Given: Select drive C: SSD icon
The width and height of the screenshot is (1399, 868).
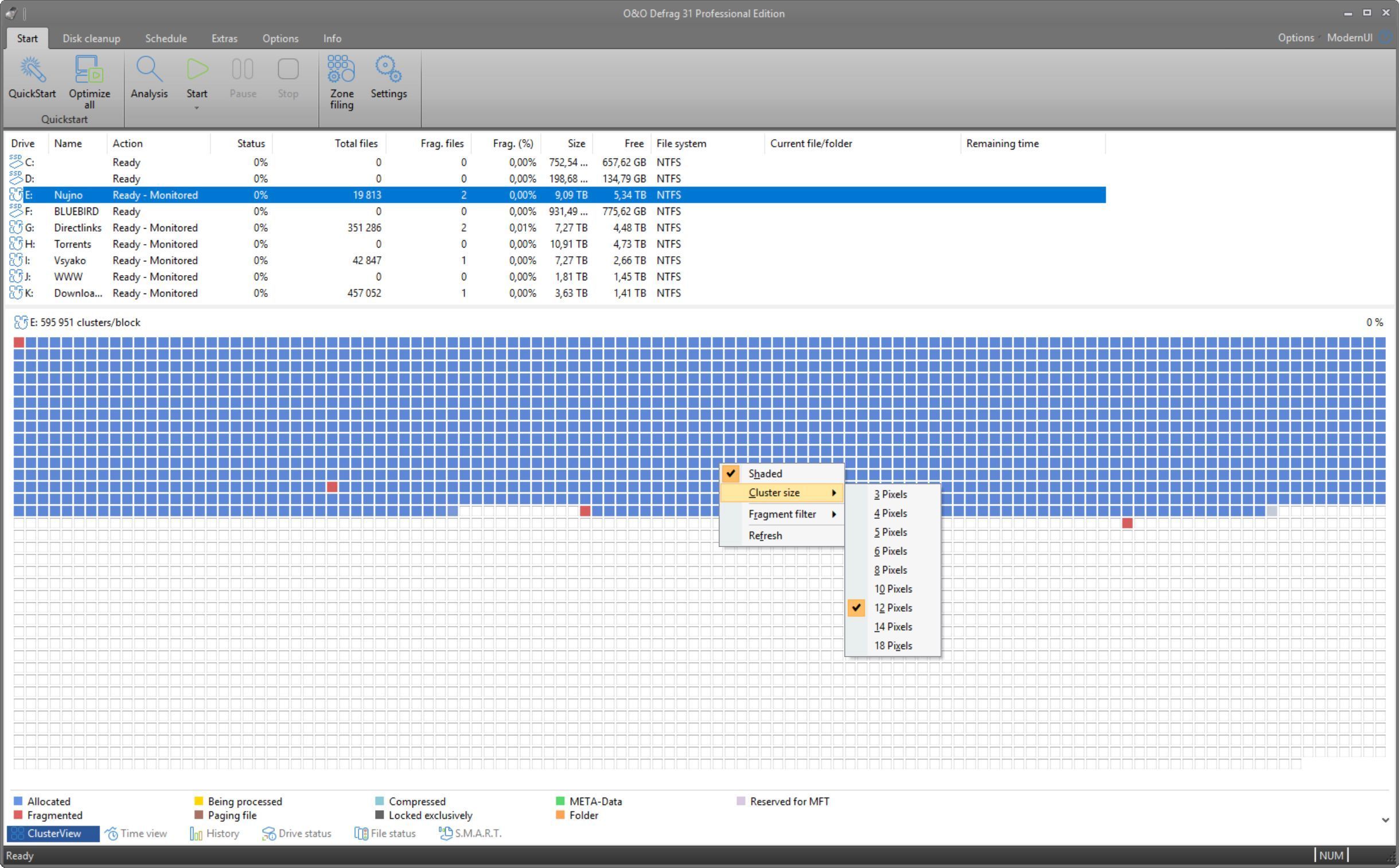Looking at the screenshot, I should (16, 162).
